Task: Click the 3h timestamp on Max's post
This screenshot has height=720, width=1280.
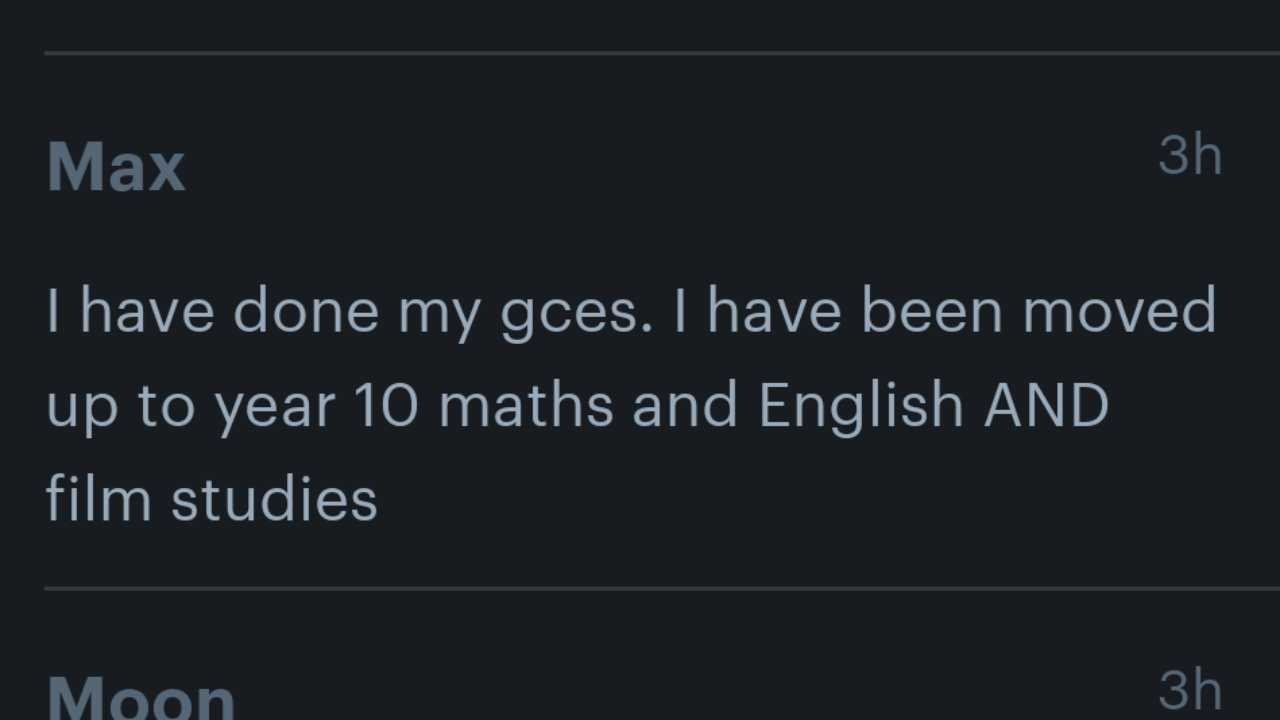Action: tap(1190, 156)
